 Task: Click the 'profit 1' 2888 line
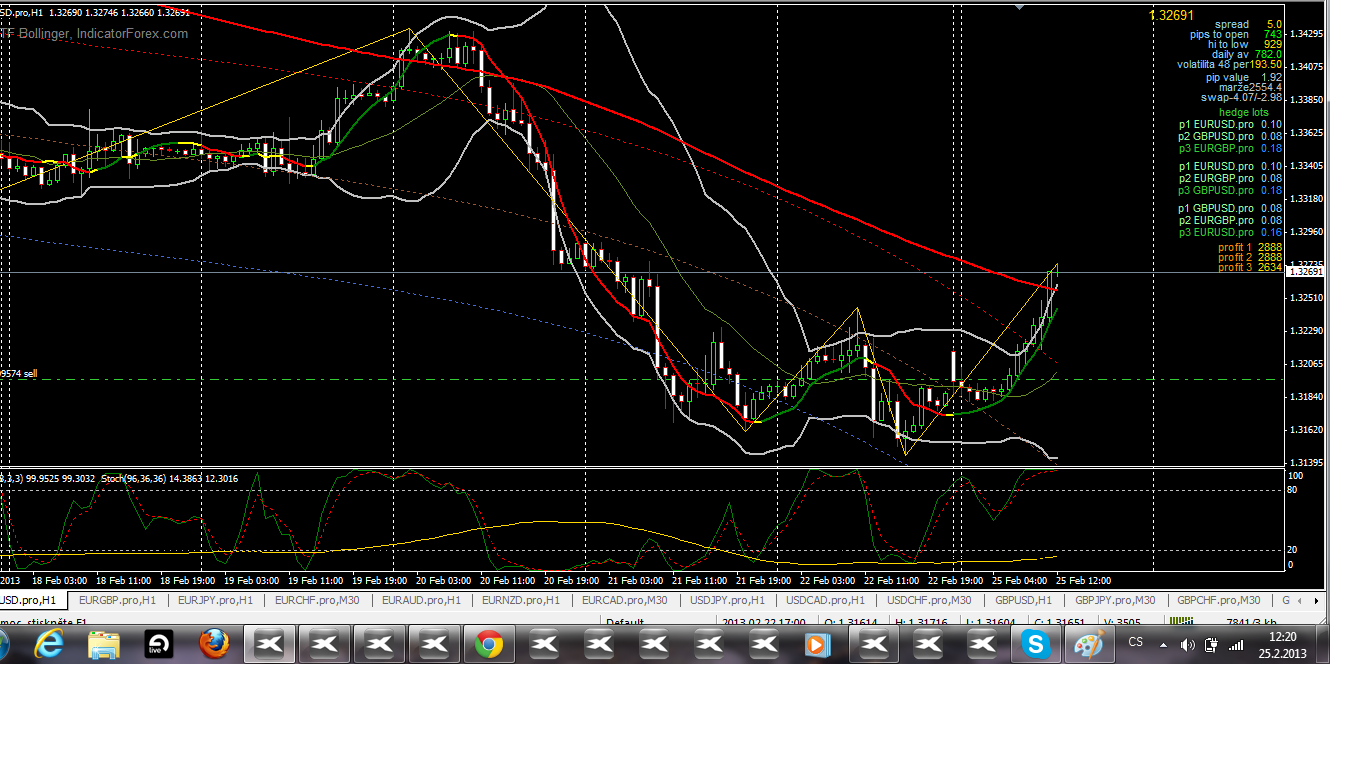(x=1251, y=247)
